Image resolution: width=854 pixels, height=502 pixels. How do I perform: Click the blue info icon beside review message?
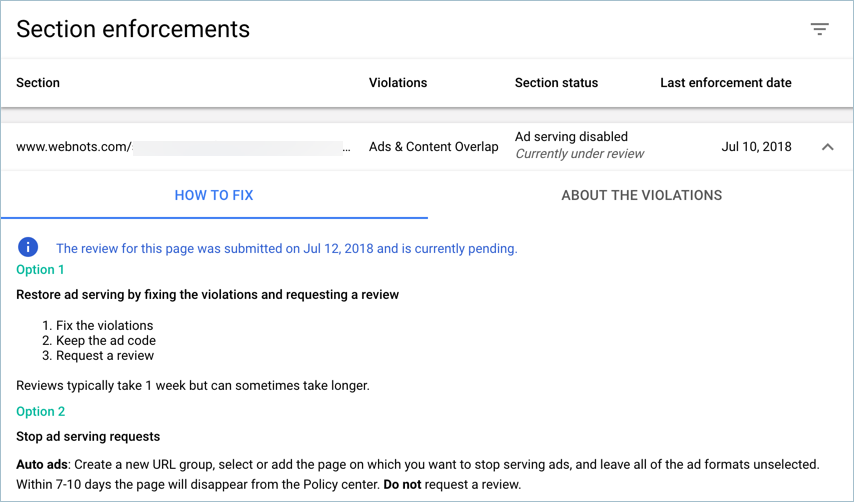[x=28, y=247]
